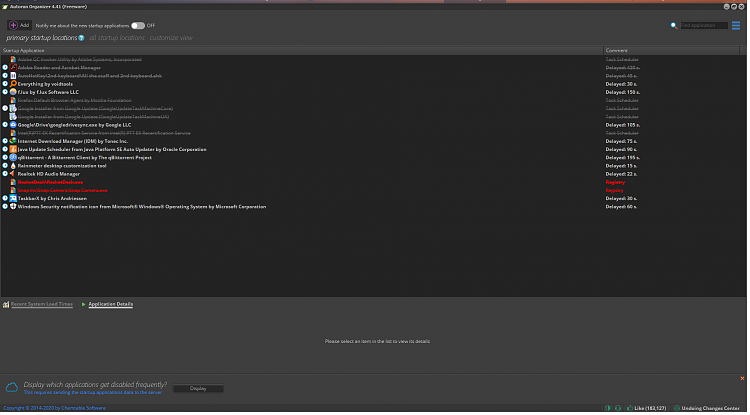Click the RocketDock.exe row icon
Screen dimensions: 750x415
(x=13, y=182)
